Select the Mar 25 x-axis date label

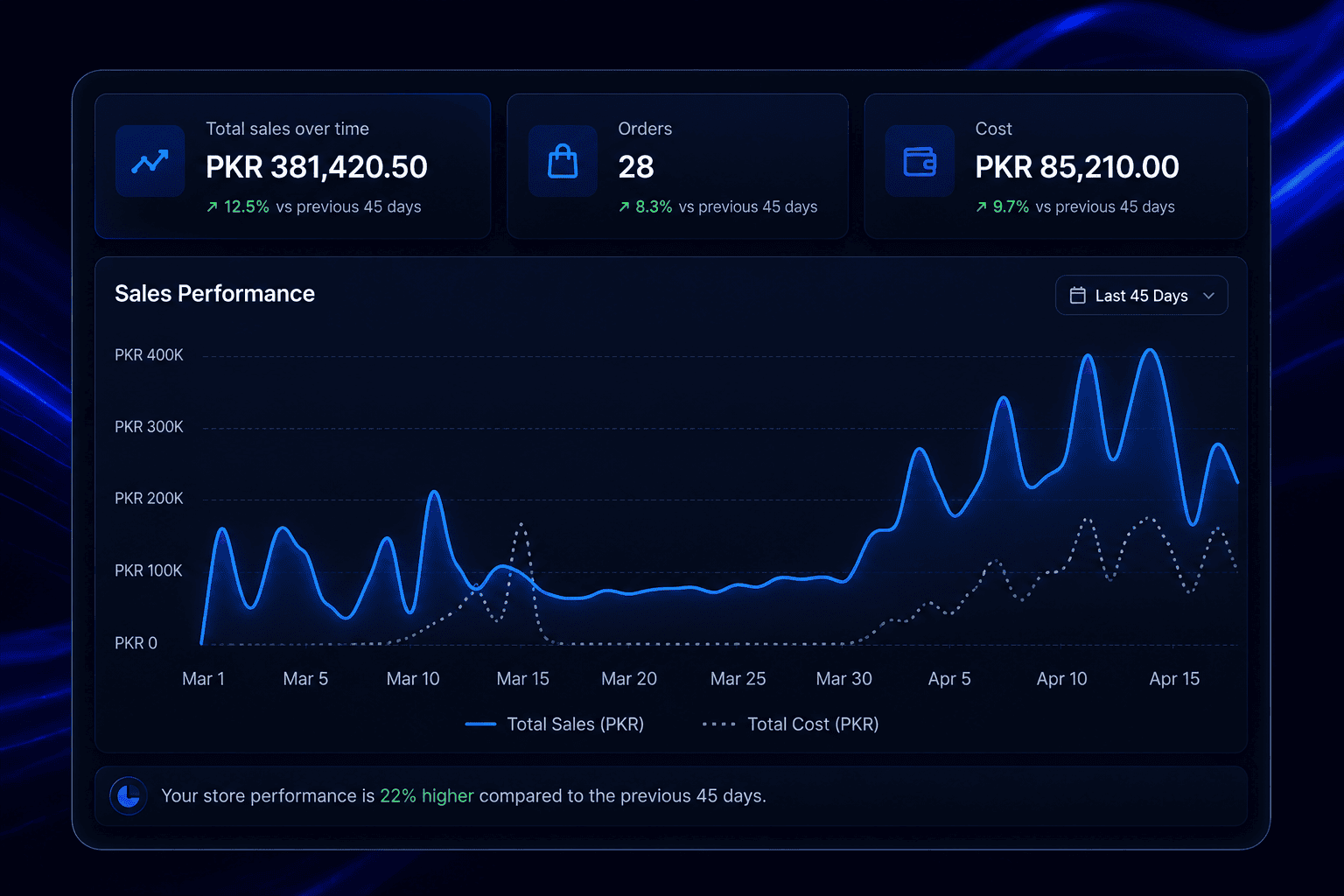pyautogui.click(x=738, y=679)
